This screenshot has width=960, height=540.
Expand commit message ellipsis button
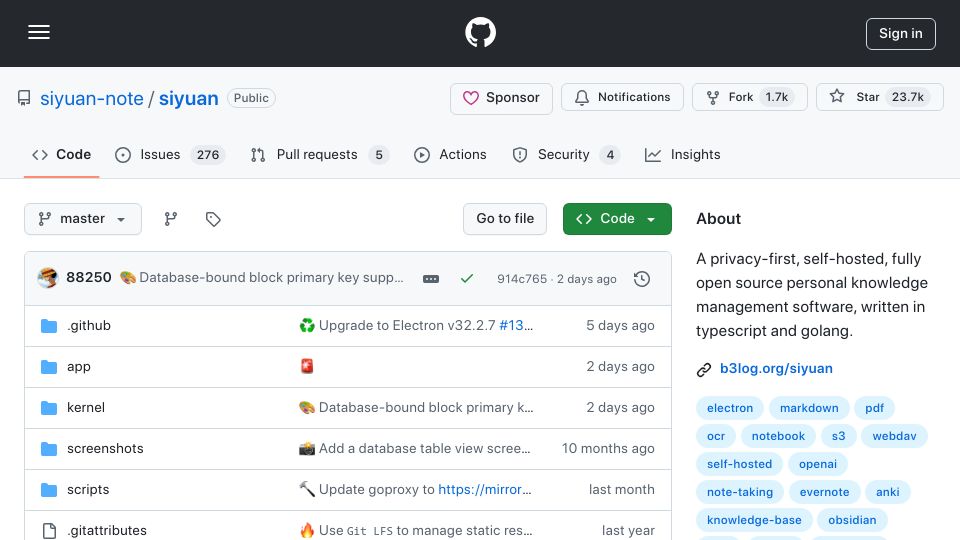tap(431, 279)
